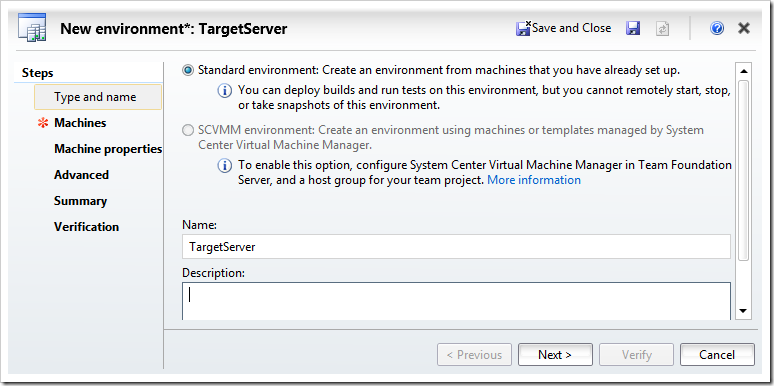
Task: Close the New environment dialog with the X
Action: click(x=744, y=28)
